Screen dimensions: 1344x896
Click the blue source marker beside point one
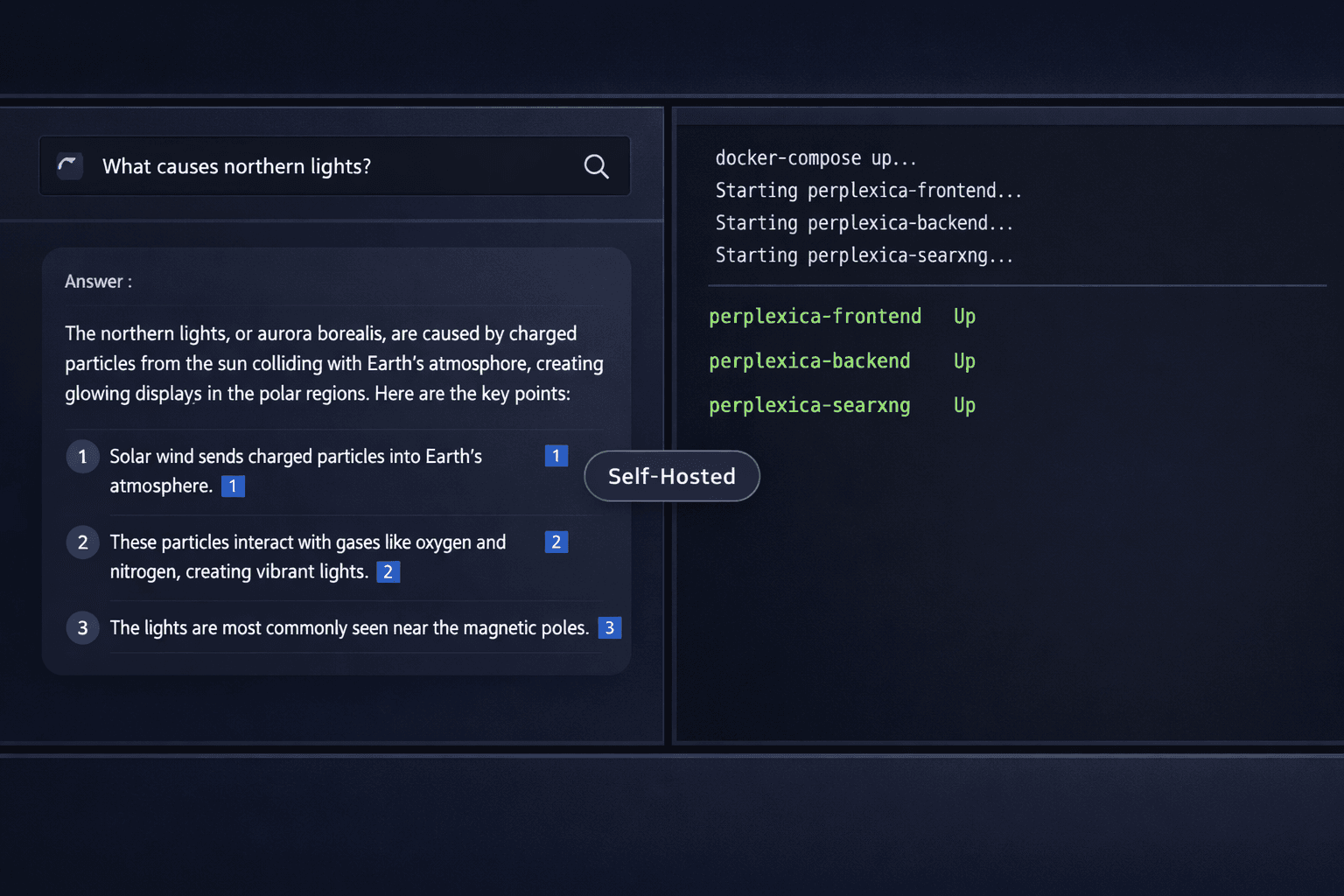(556, 456)
